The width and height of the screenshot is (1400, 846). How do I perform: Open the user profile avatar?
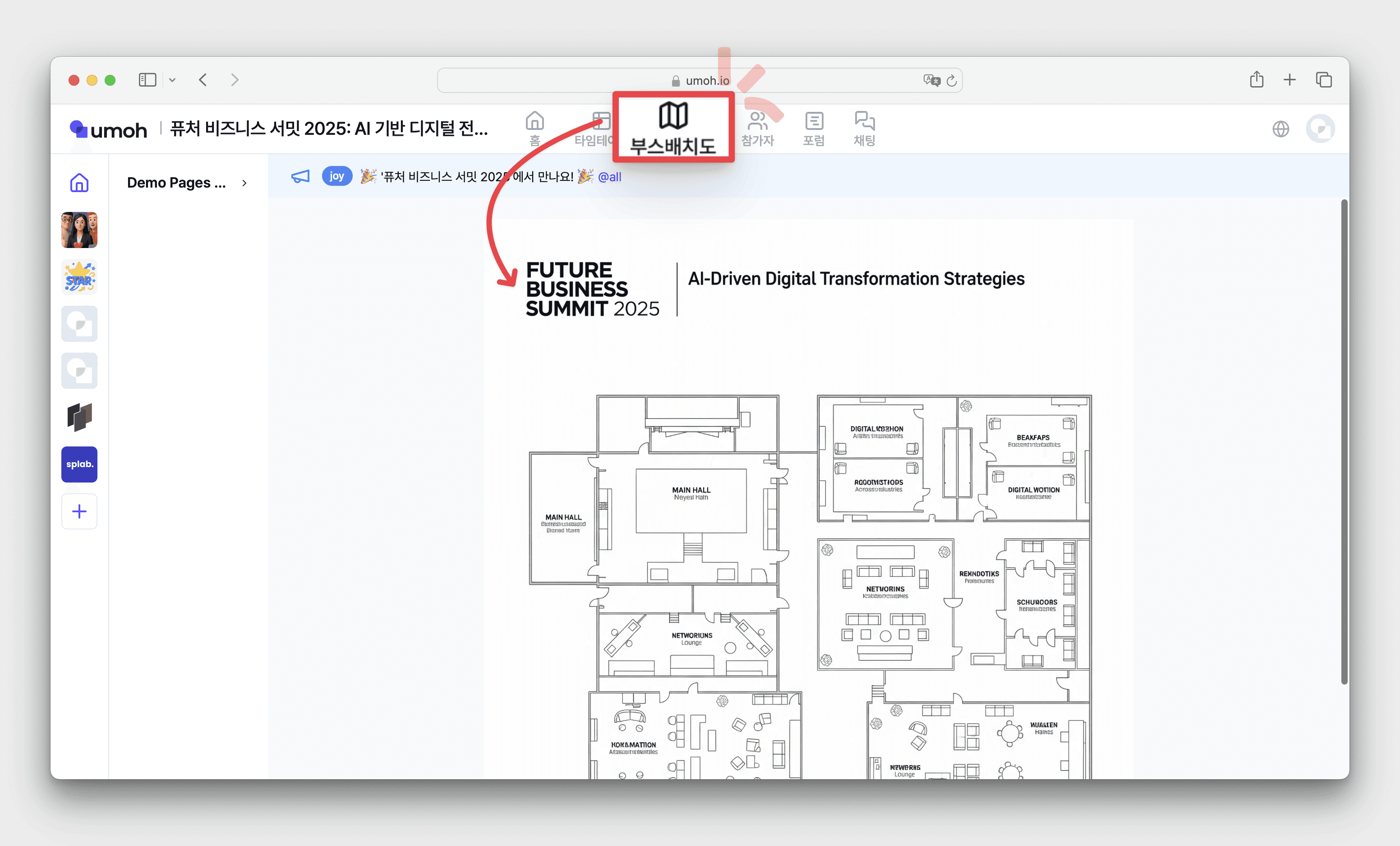click(1320, 129)
